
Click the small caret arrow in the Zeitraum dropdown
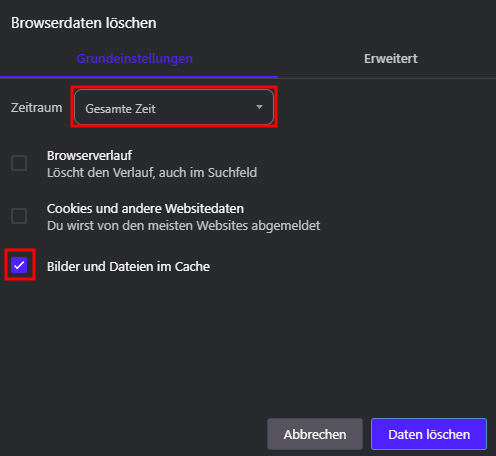coord(259,107)
